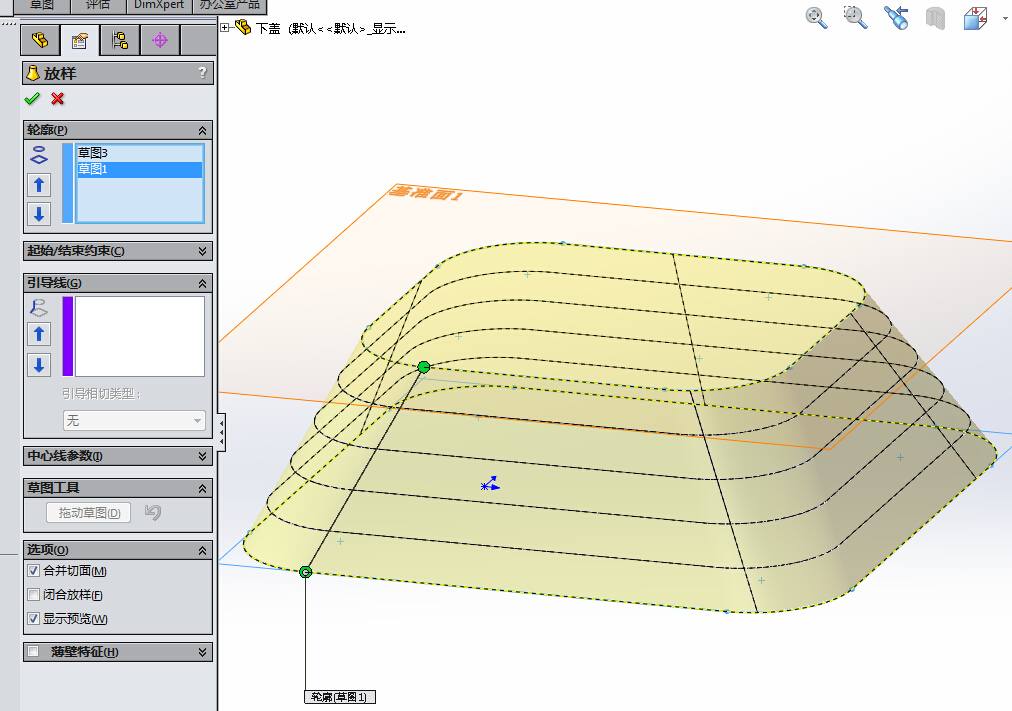Click the lower green connector point on 草图1
The image size is (1012, 711).
click(x=306, y=572)
